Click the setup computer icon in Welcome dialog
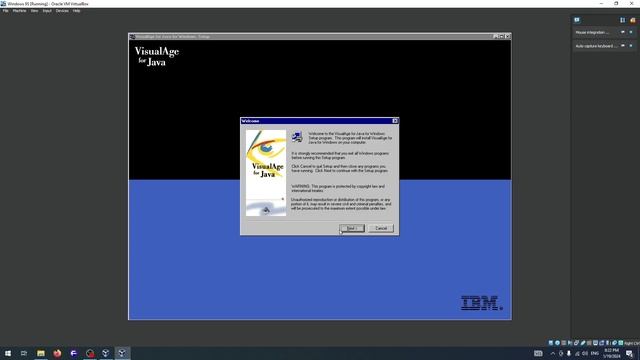The height and width of the screenshot is (360, 640). coord(297,137)
